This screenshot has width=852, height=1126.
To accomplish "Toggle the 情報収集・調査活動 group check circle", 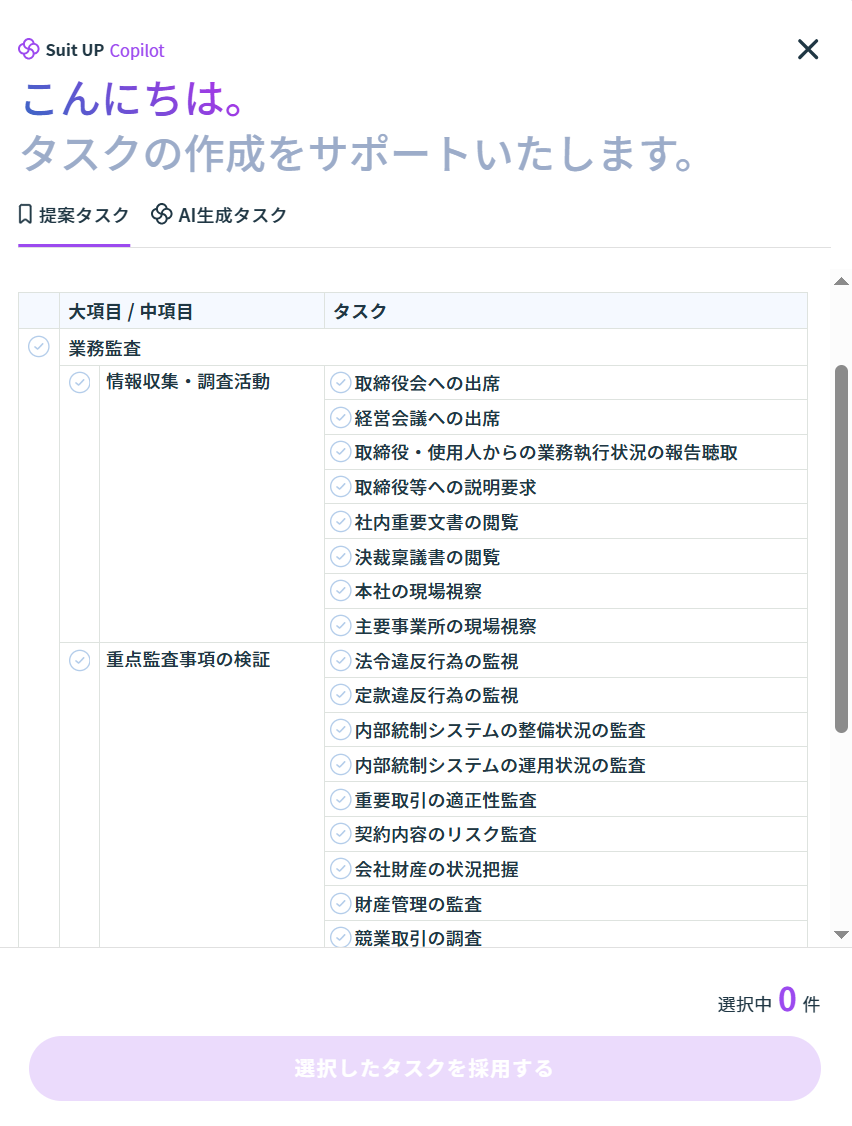I will [x=79, y=383].
